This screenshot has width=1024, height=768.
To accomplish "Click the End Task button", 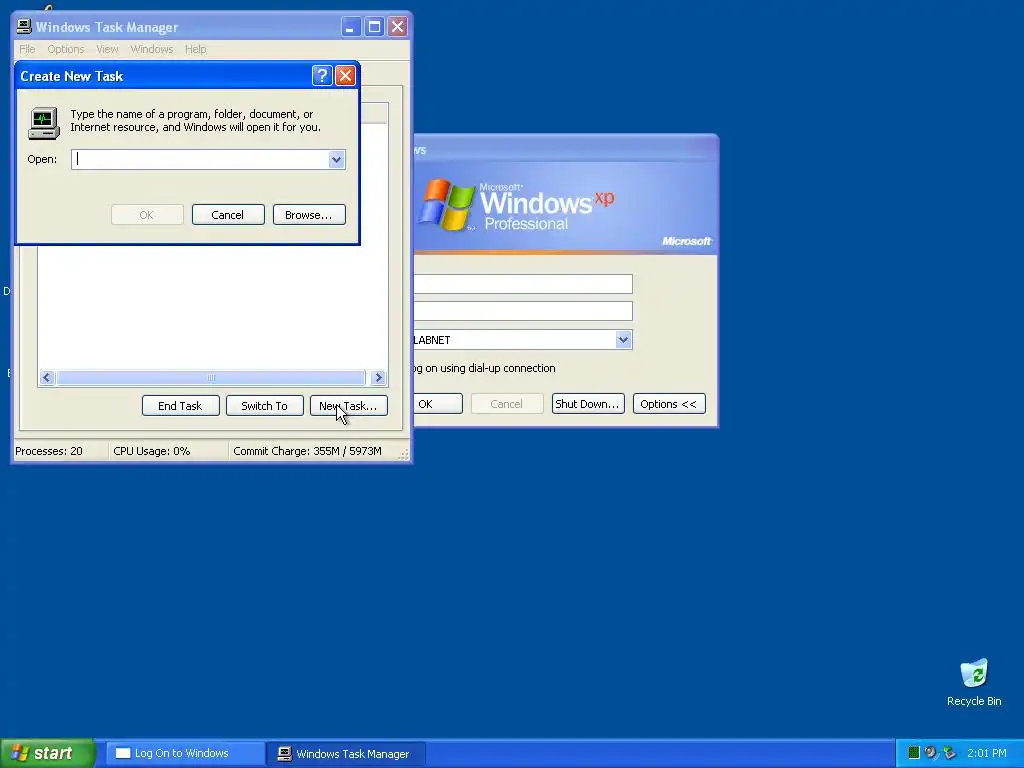I will 180,406.
